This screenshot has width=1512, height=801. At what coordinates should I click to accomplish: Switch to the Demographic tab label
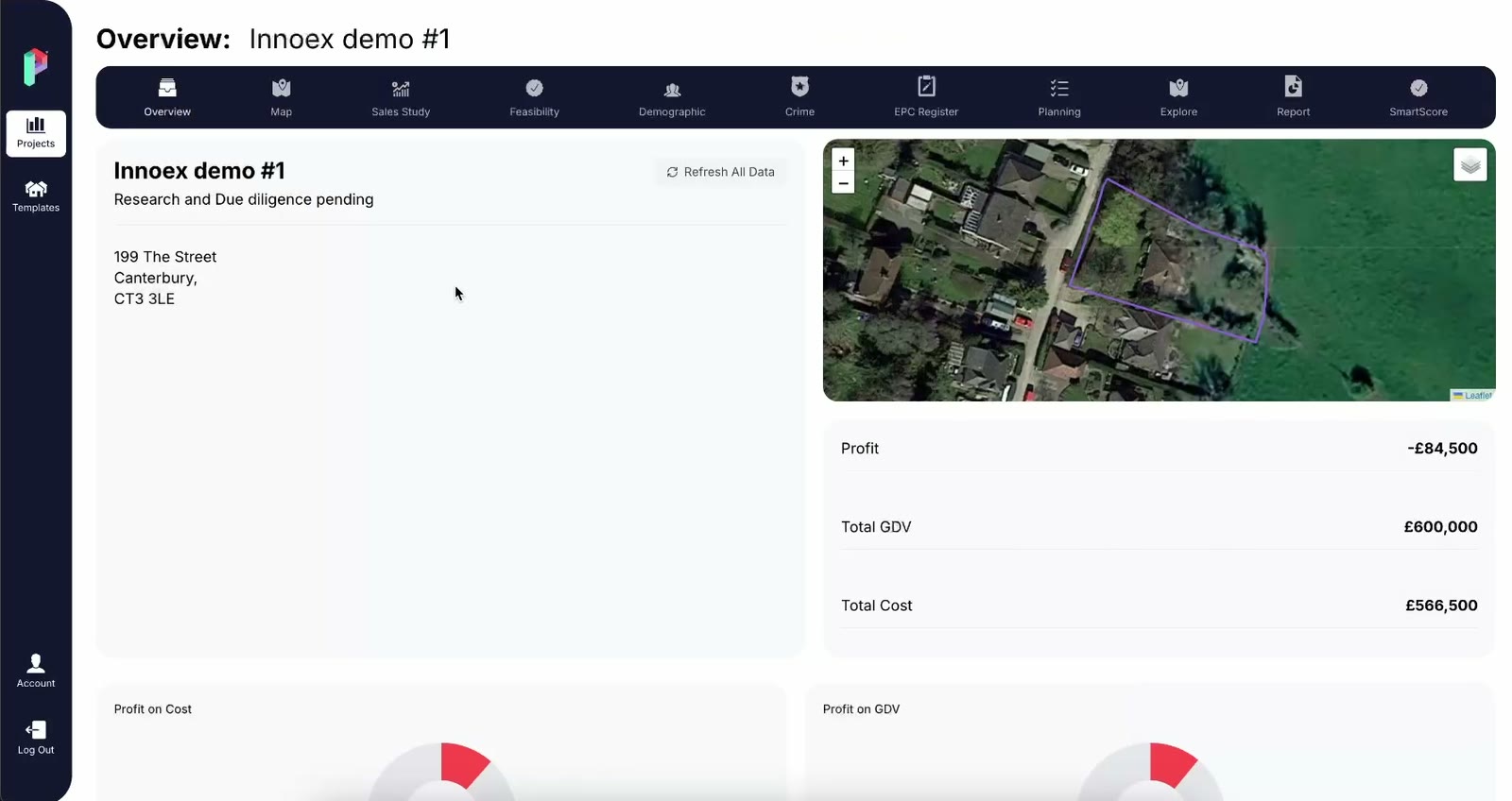coord(672,111)
